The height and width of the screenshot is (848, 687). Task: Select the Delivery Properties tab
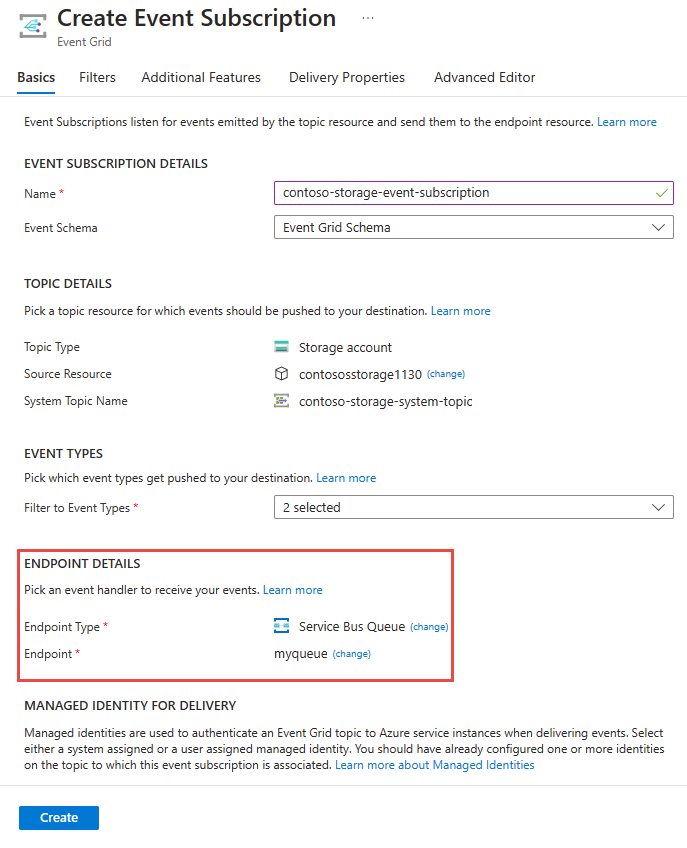click(x=346, y=77)
